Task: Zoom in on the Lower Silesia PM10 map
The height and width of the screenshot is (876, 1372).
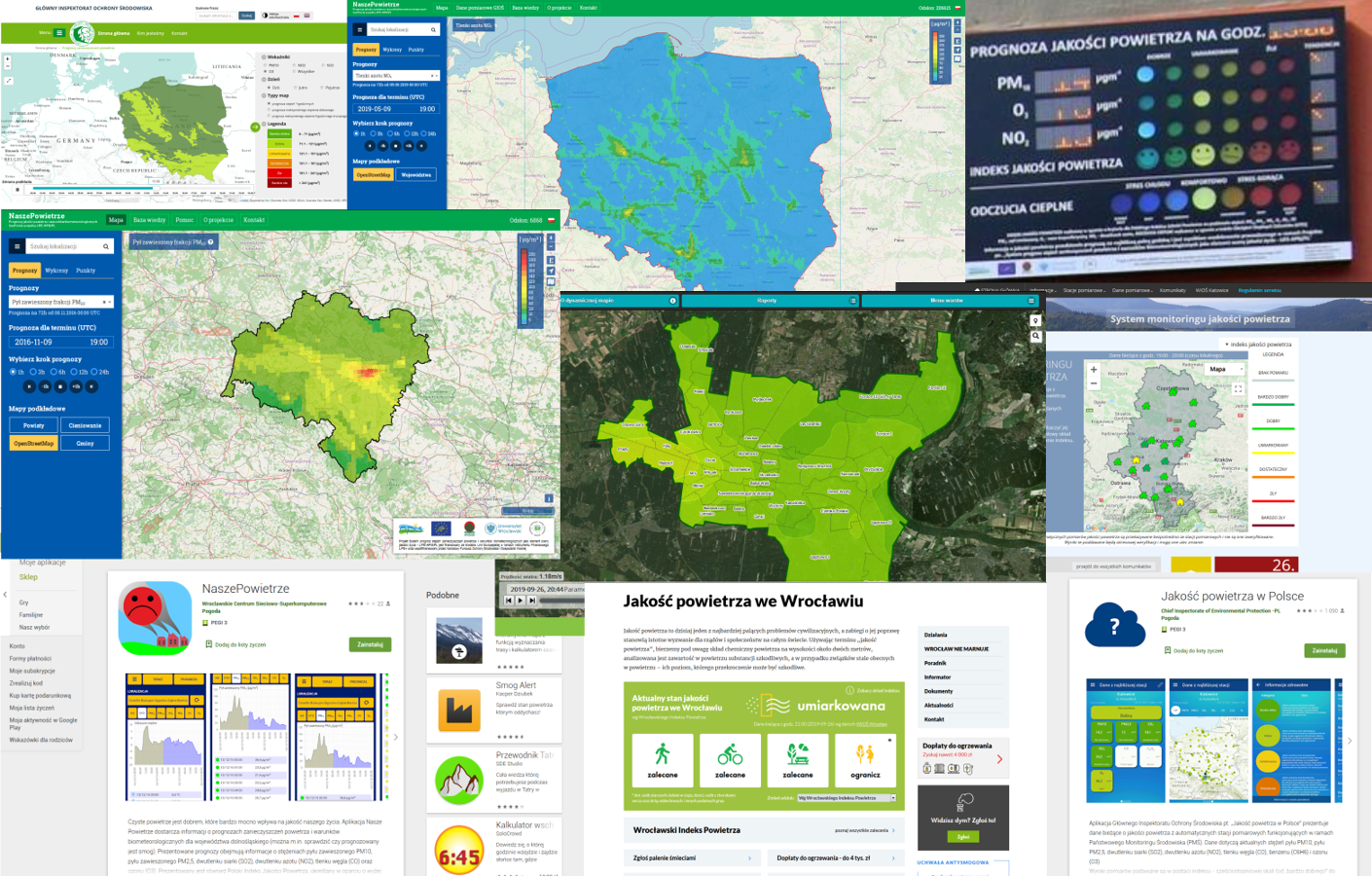Action: tap(551, 237)
